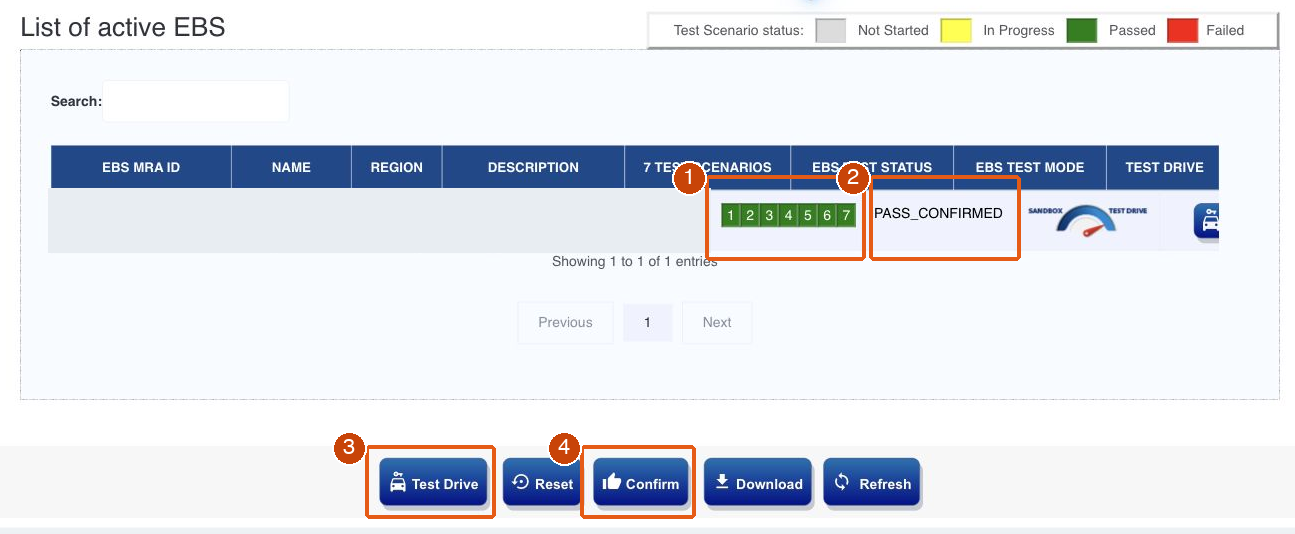Select page 1 in pagination
The height and width of the screenshot is (534, 1295).
click(x=647, y=322)
